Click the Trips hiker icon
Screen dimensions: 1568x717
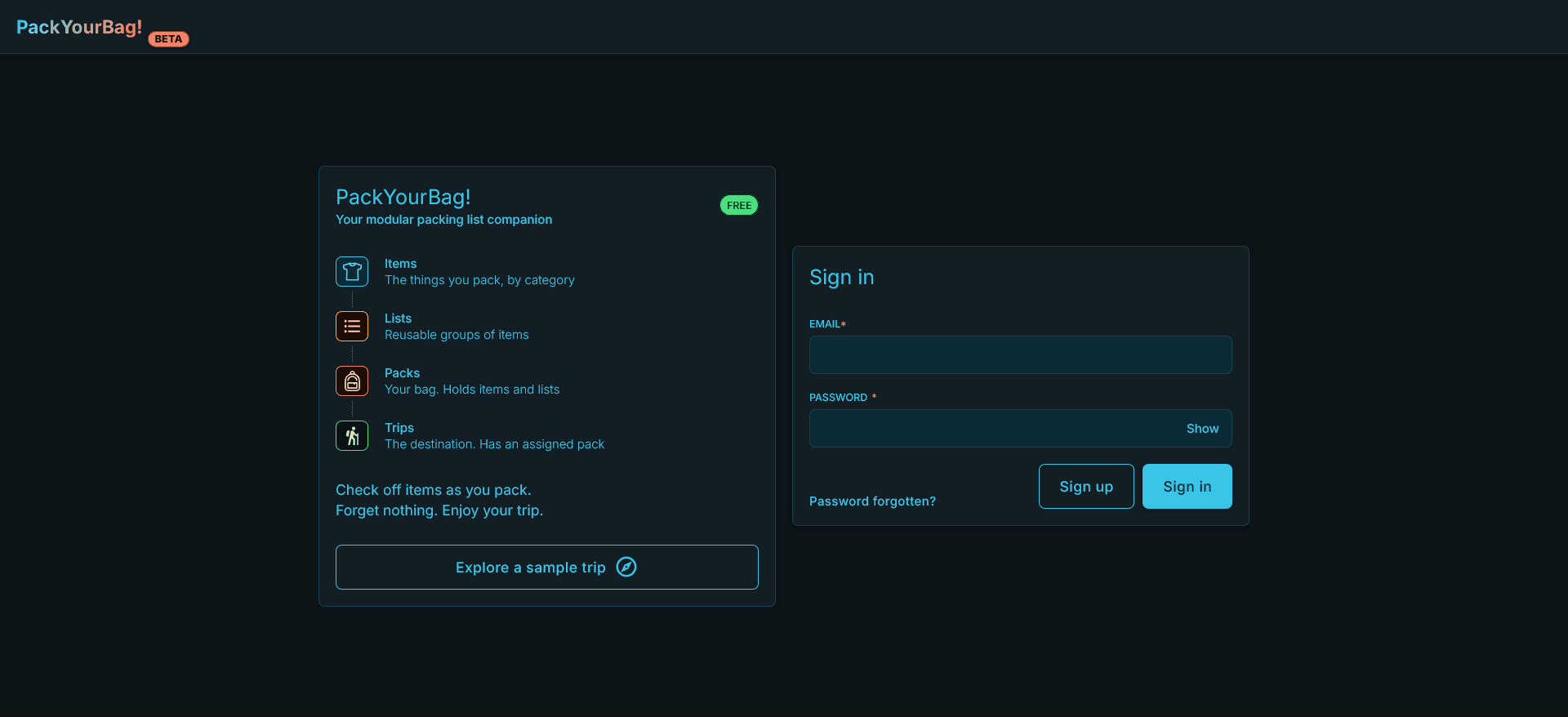pyautogui.click(x=352, y=436)
